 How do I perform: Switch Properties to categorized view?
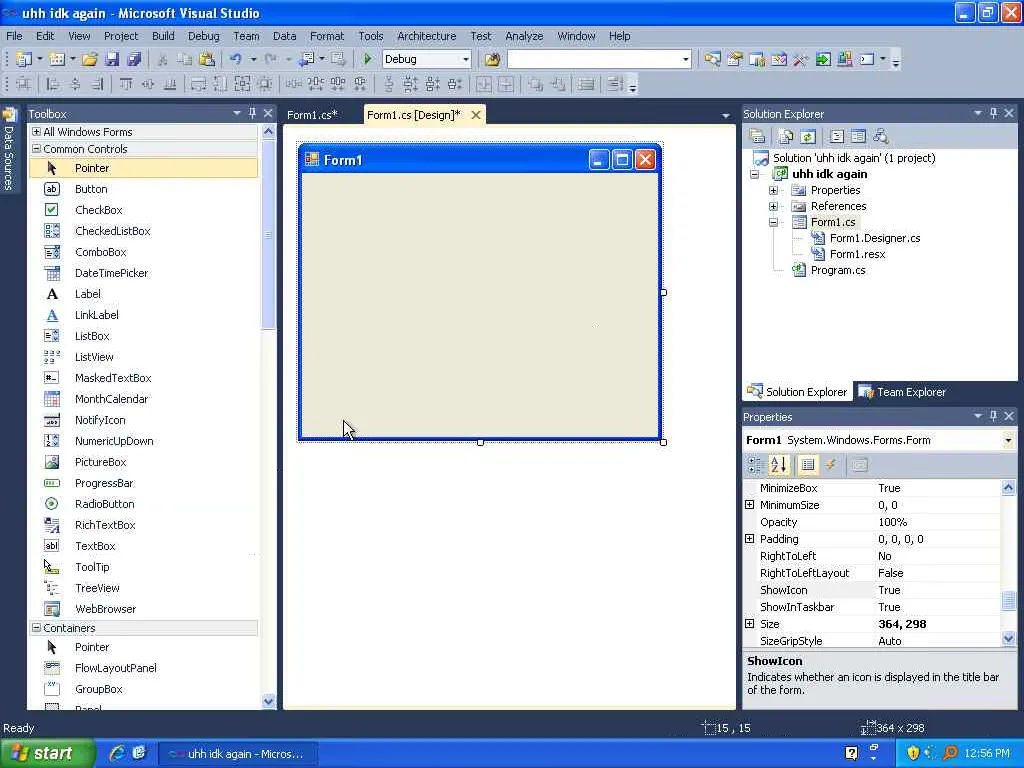click(x=756, y=464)
